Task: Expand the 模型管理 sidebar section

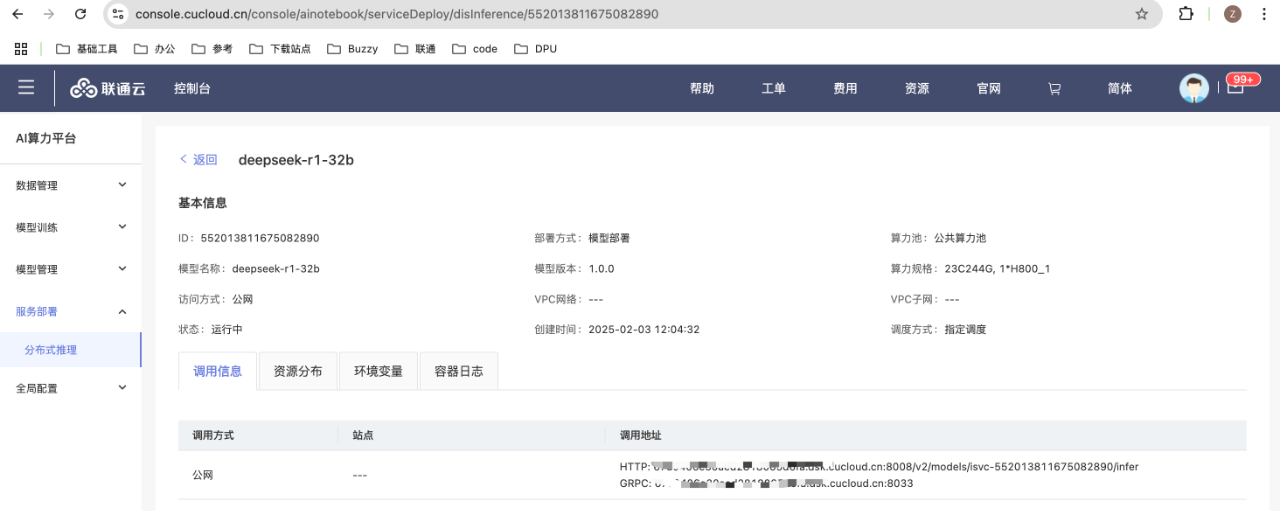Action: [71, 269]
